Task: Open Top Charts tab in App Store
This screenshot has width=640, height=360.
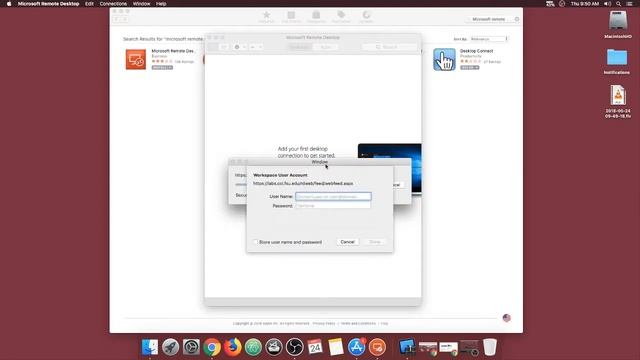Action: (291, 17)
